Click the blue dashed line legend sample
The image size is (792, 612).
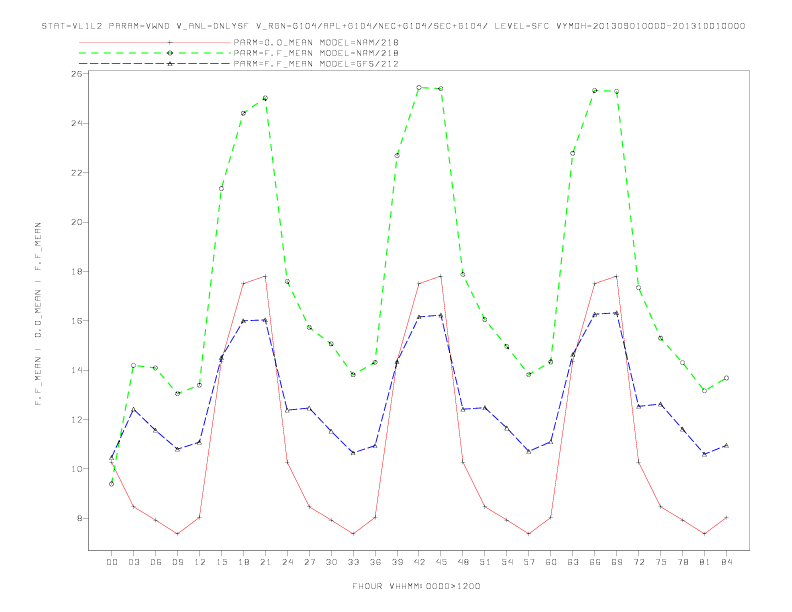pyautogui.click(x=155, y=64)
